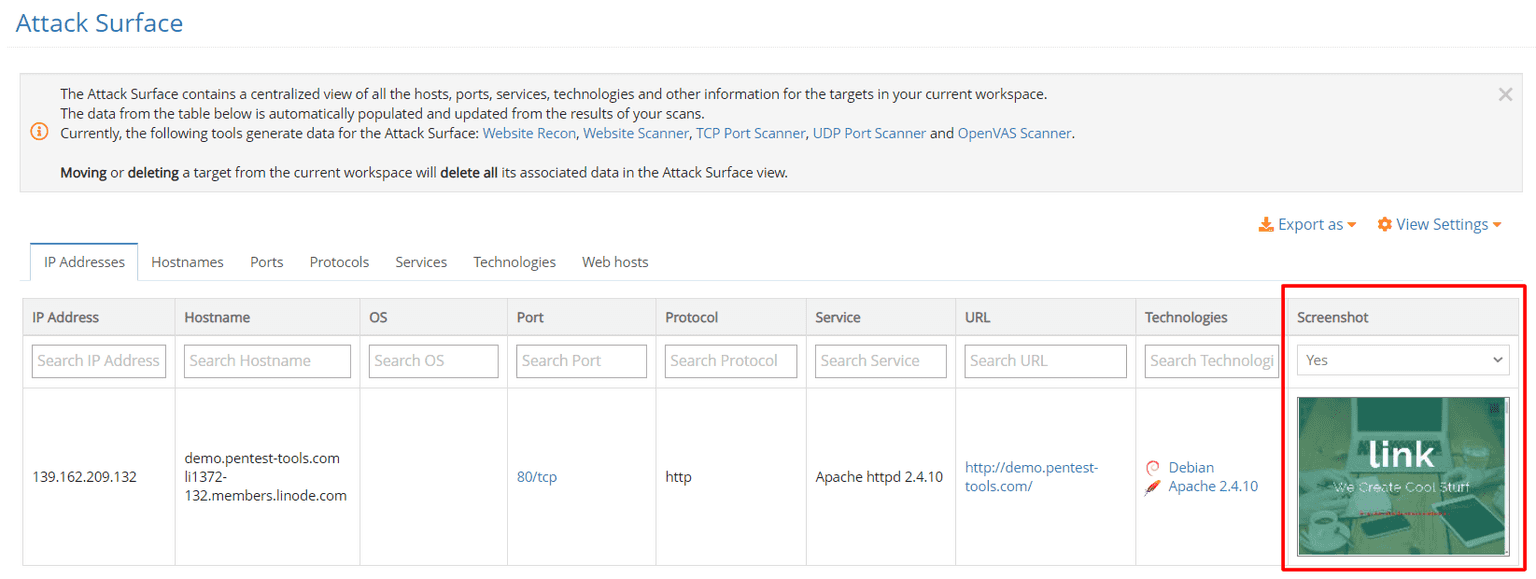Go to the Ports tab

[x=266, y=262]
